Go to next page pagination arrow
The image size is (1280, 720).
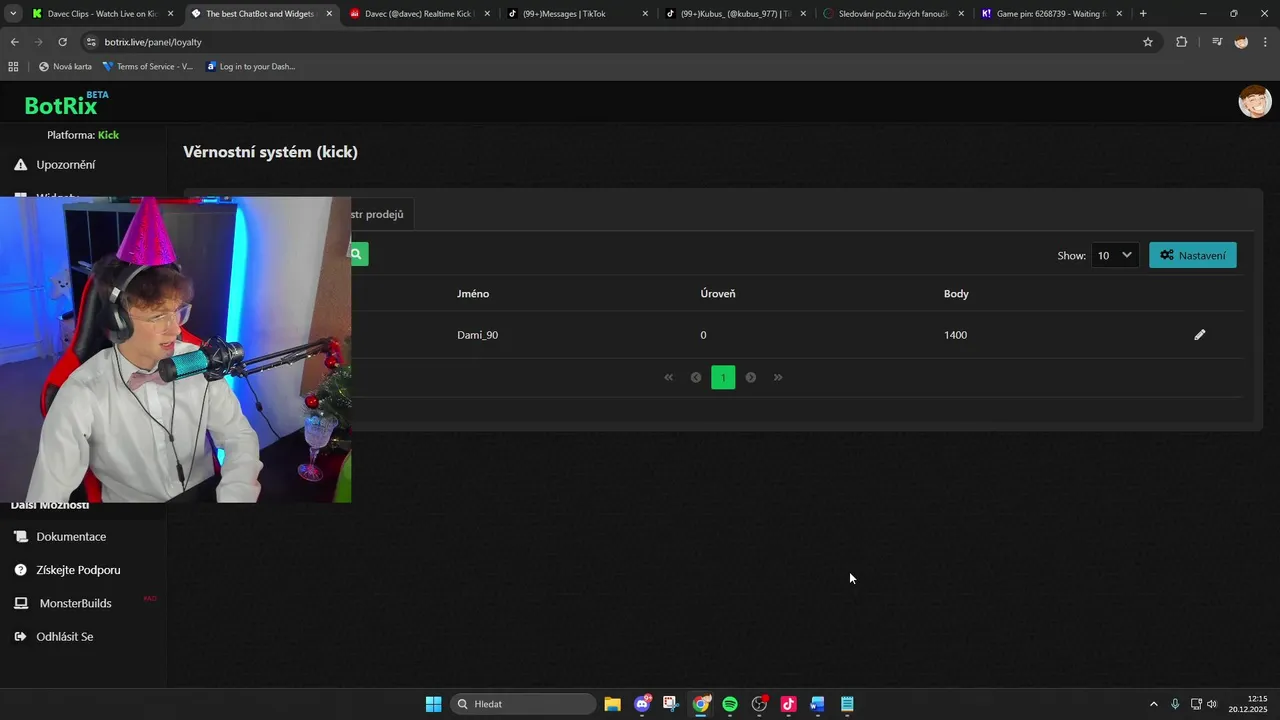[751, 377]
